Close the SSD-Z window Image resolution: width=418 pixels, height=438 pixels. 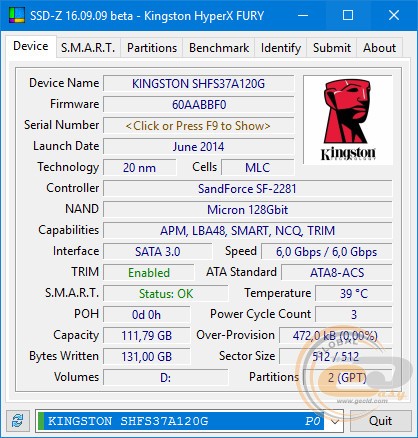click(394, 15)
